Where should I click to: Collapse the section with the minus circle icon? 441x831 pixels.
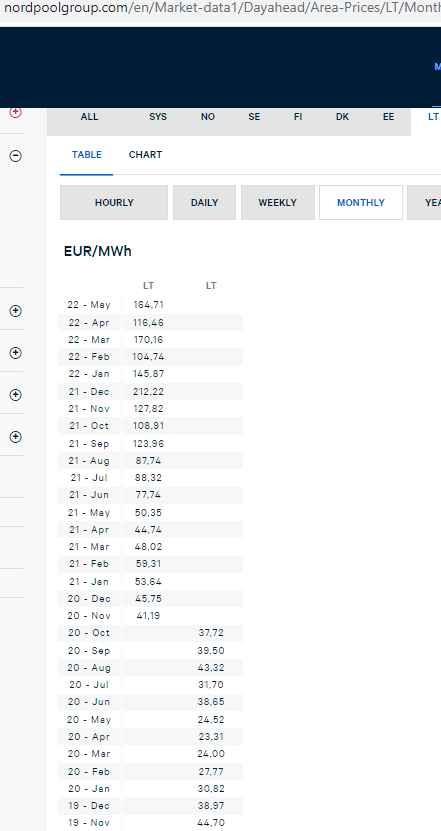(x=16, y=156)
